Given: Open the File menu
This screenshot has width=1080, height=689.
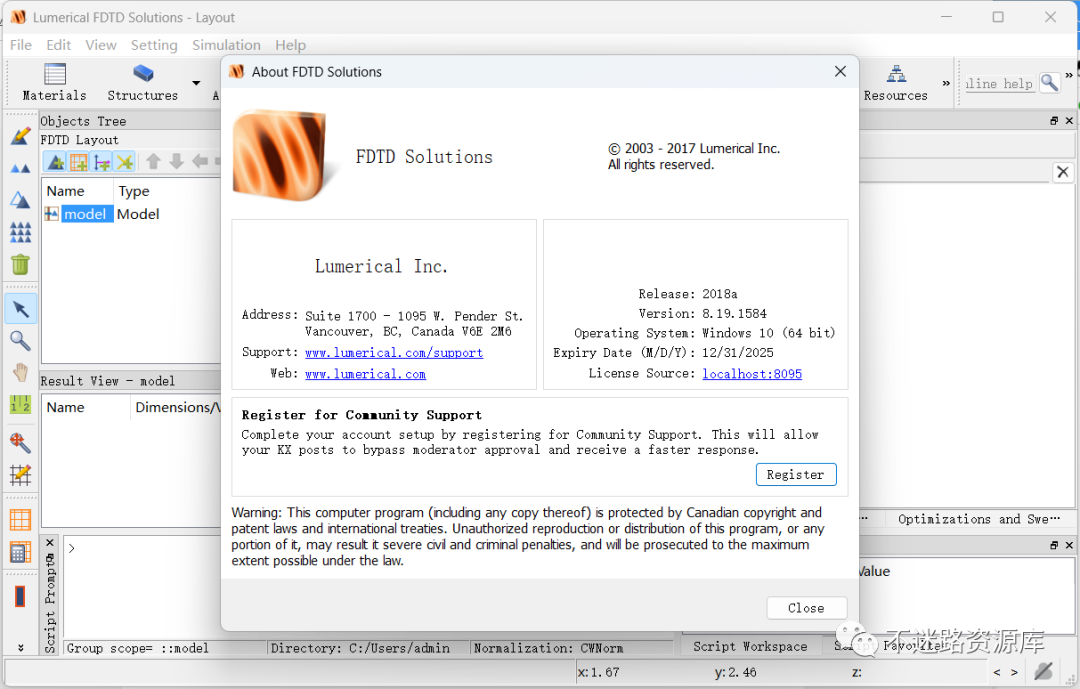Looking at the screenshot, I should [21, 45].
